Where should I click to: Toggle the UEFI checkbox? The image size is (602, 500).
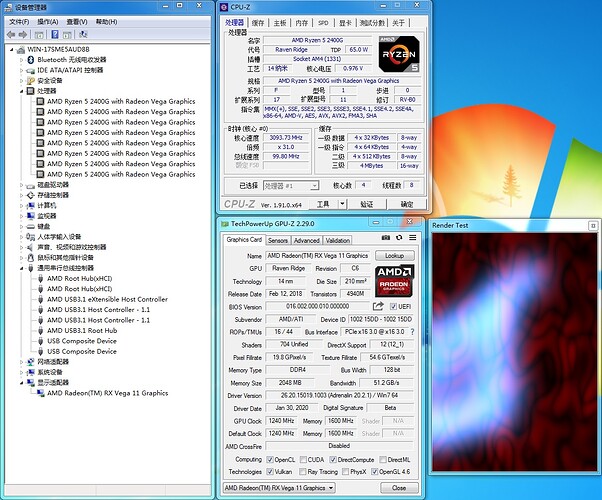tap(393, 306)
